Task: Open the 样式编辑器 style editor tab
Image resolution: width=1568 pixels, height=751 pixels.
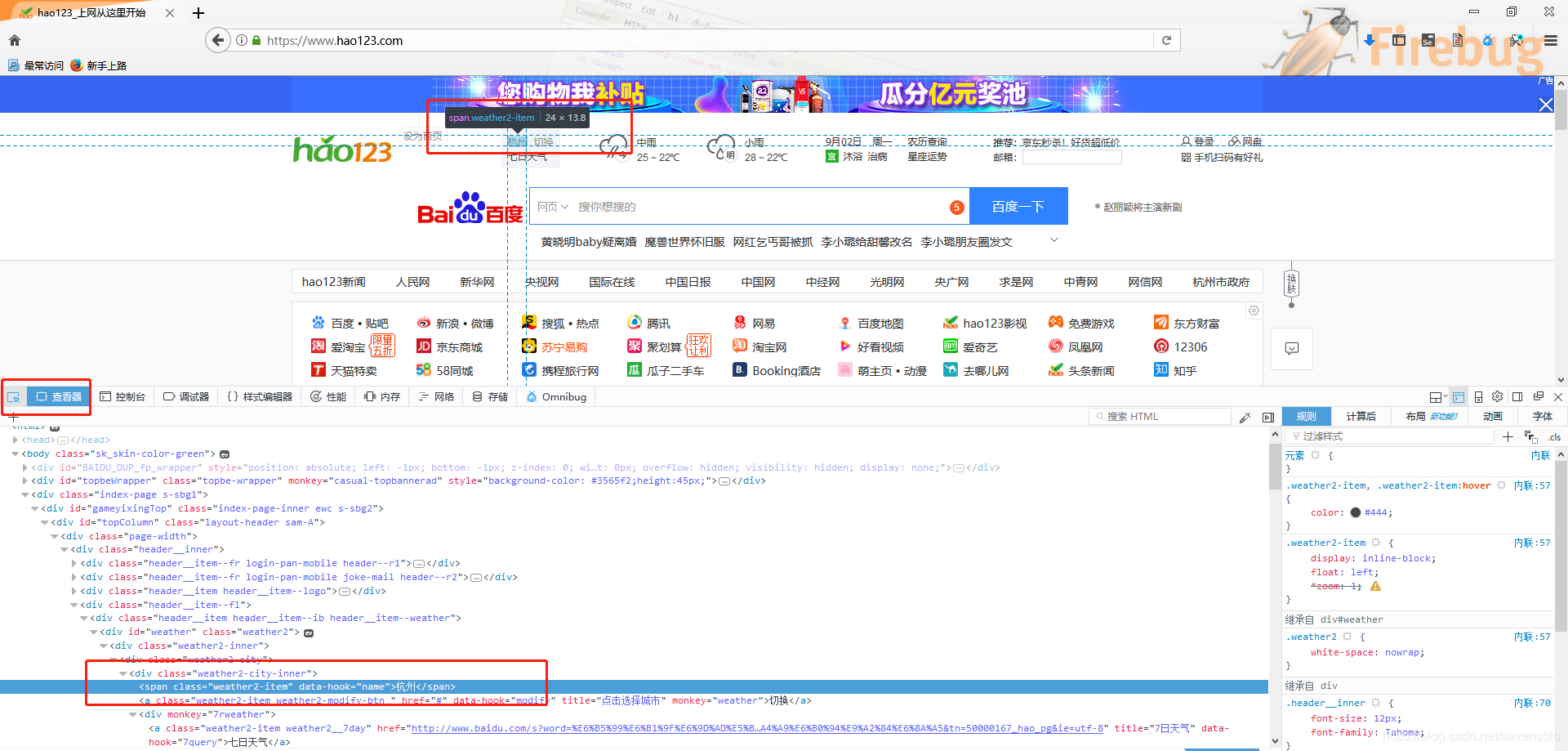Action: pyautogui.click(x=260, y=396)
